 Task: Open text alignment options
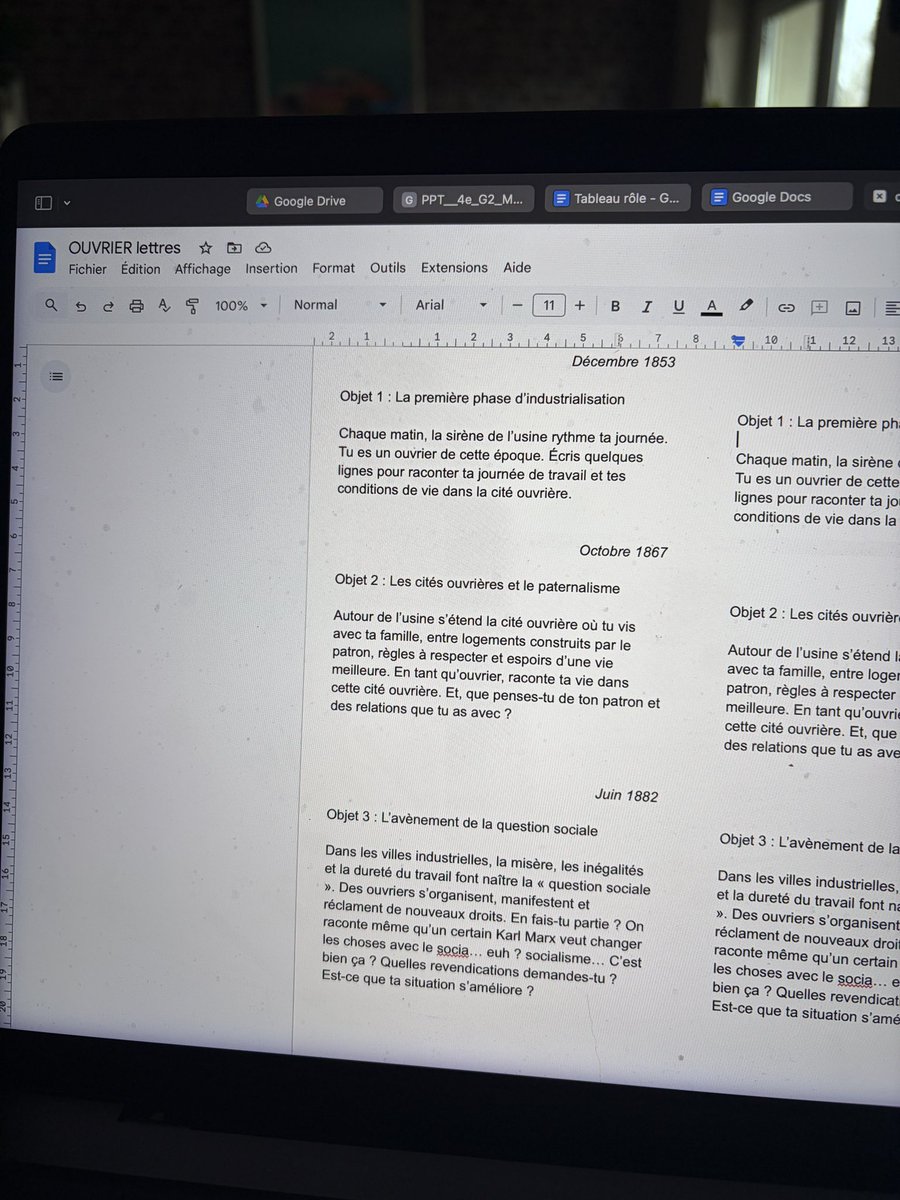point(892,309)
